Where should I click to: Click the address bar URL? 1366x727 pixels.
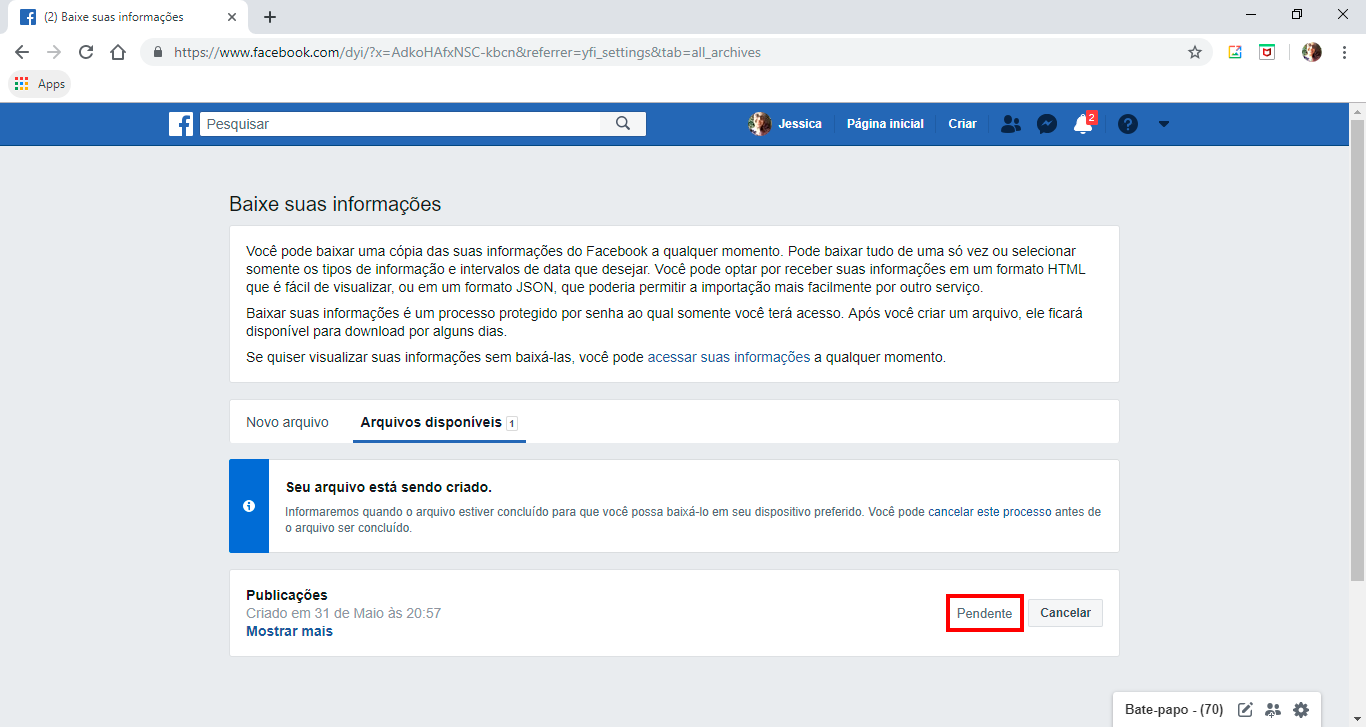467,52
